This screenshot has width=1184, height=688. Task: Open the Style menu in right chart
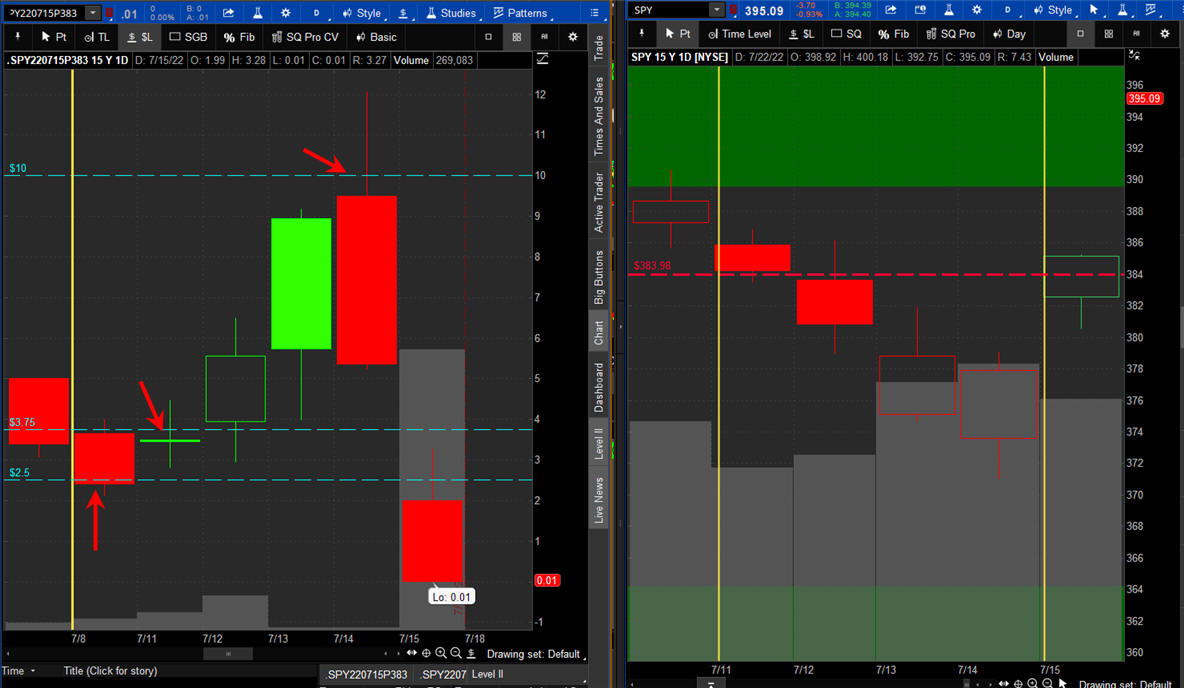(x=1053, y=10)
